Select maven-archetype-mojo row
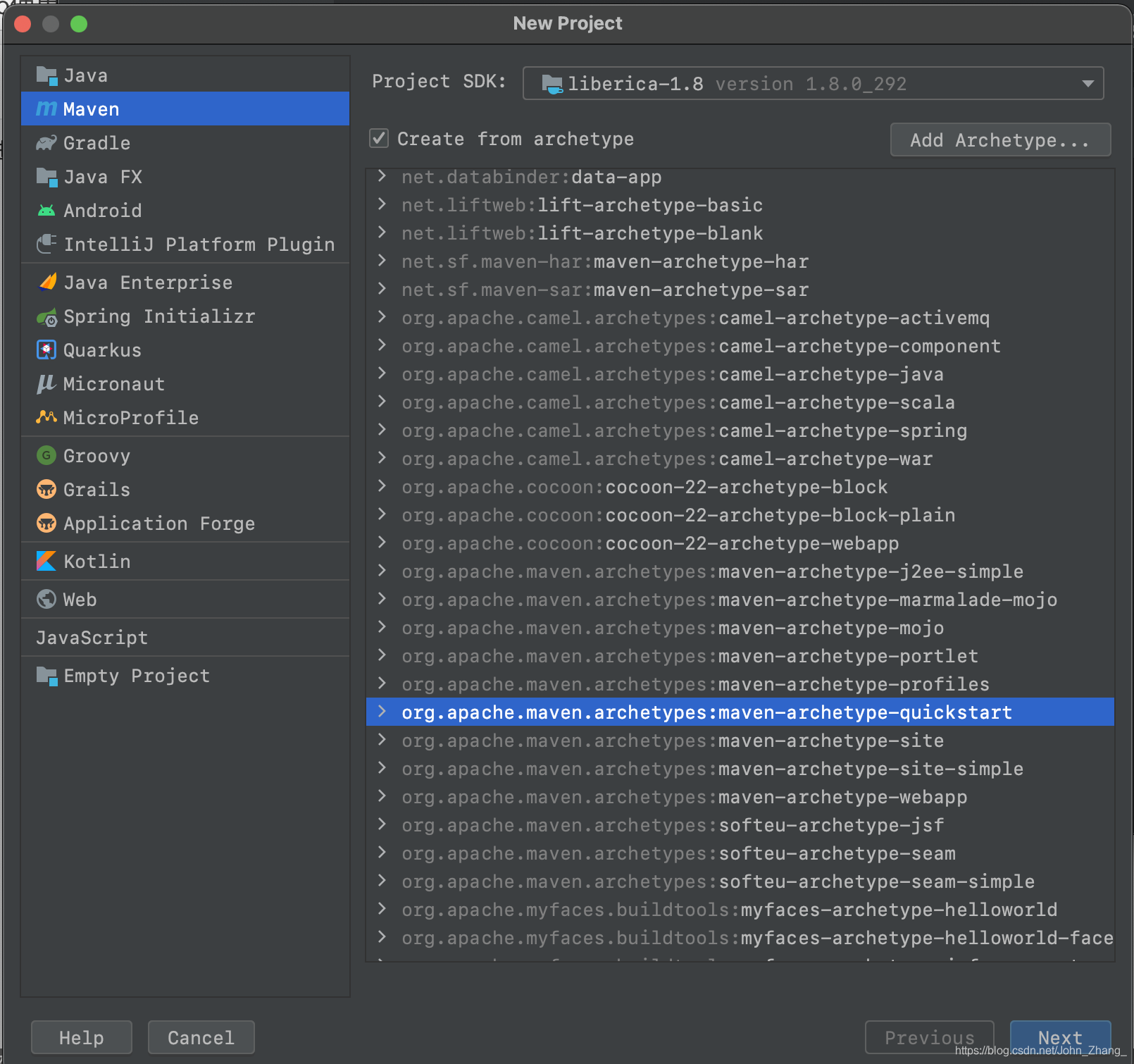Image resolution: width=1134 pixels, height=1064 pixels. [x=740, y=628]
